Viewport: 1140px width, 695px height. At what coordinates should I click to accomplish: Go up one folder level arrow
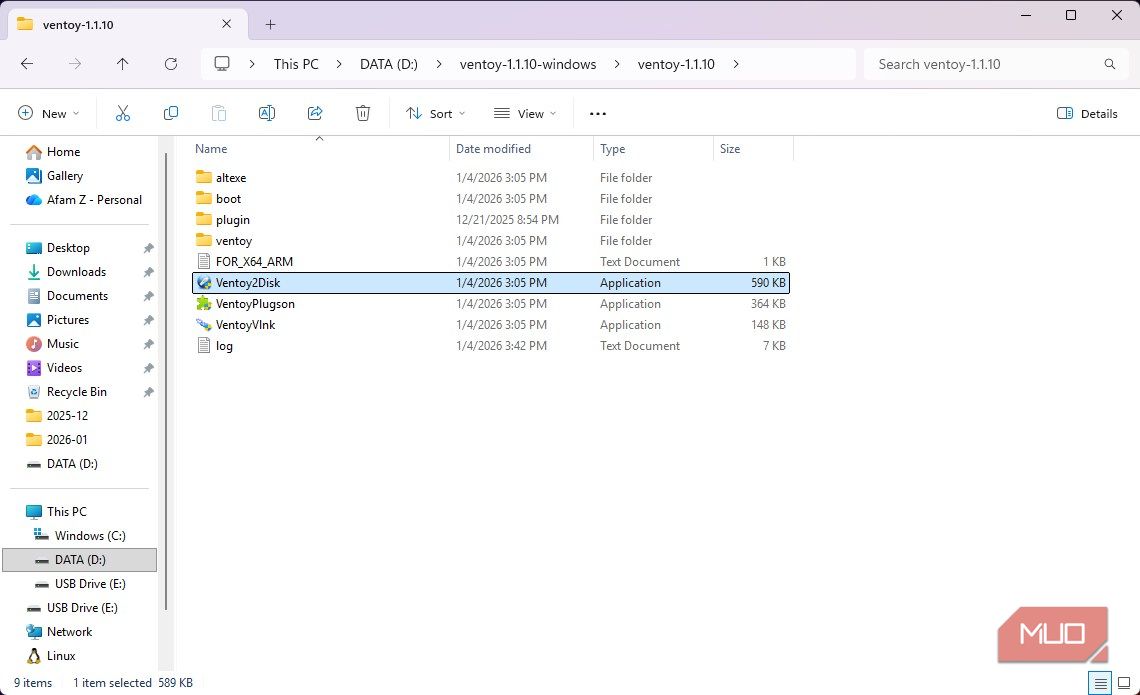pyautogui.click(x=122, y=64)
